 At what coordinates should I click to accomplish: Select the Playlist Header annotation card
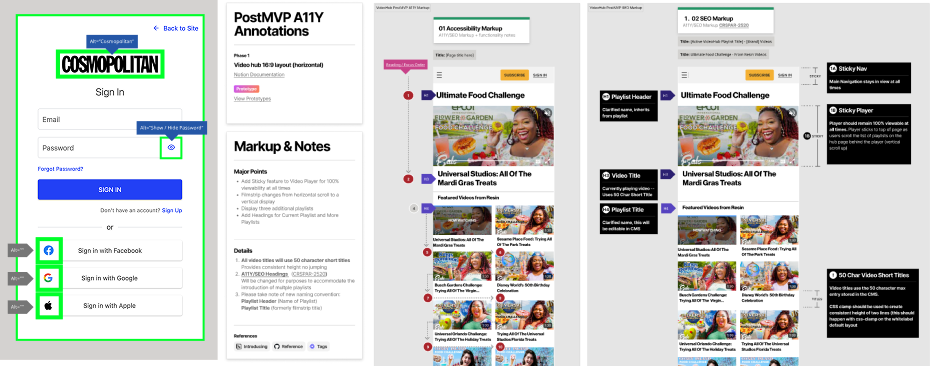tap(629, 106)
